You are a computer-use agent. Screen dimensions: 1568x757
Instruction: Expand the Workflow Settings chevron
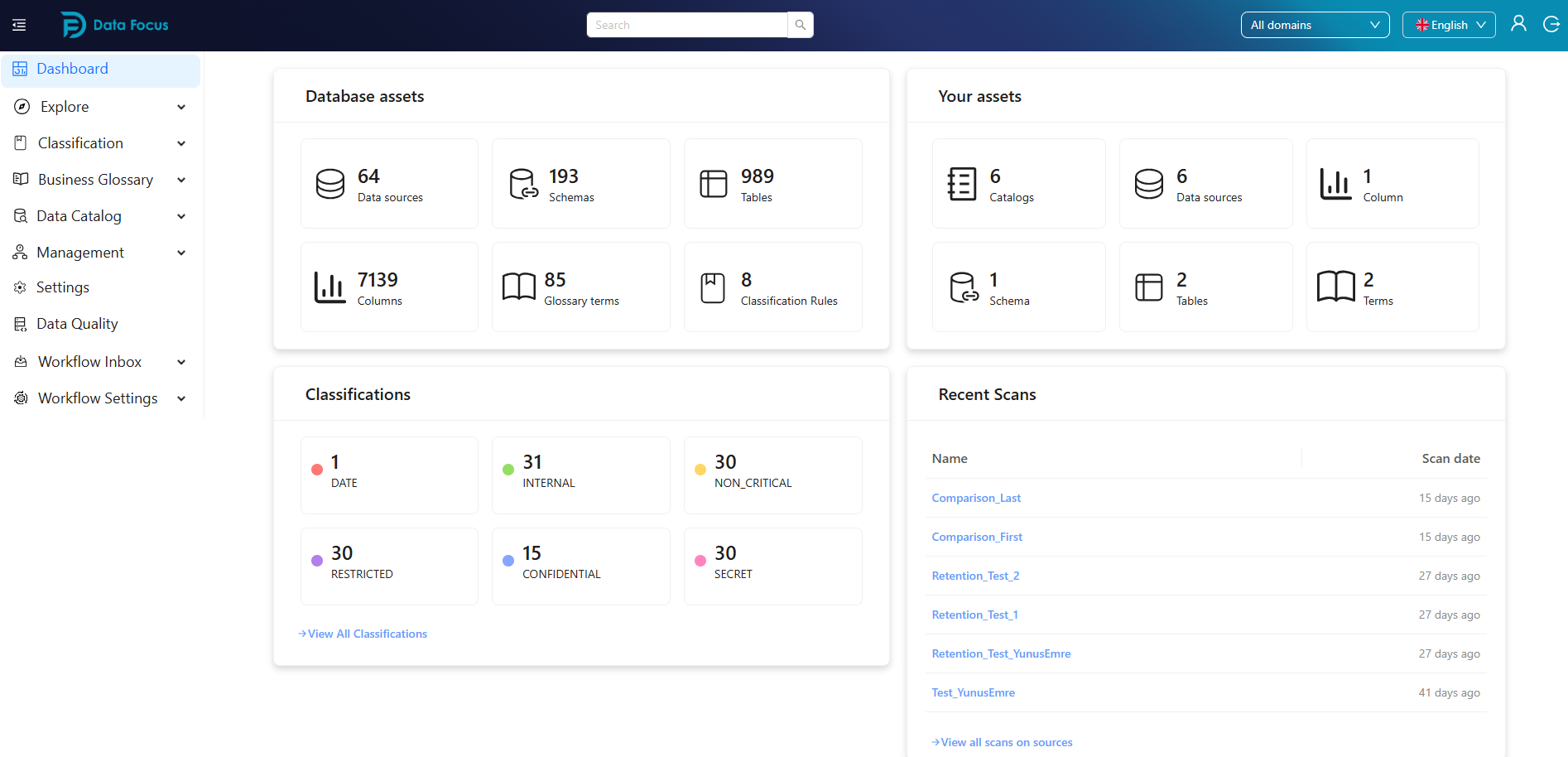[x=181, y=398]
